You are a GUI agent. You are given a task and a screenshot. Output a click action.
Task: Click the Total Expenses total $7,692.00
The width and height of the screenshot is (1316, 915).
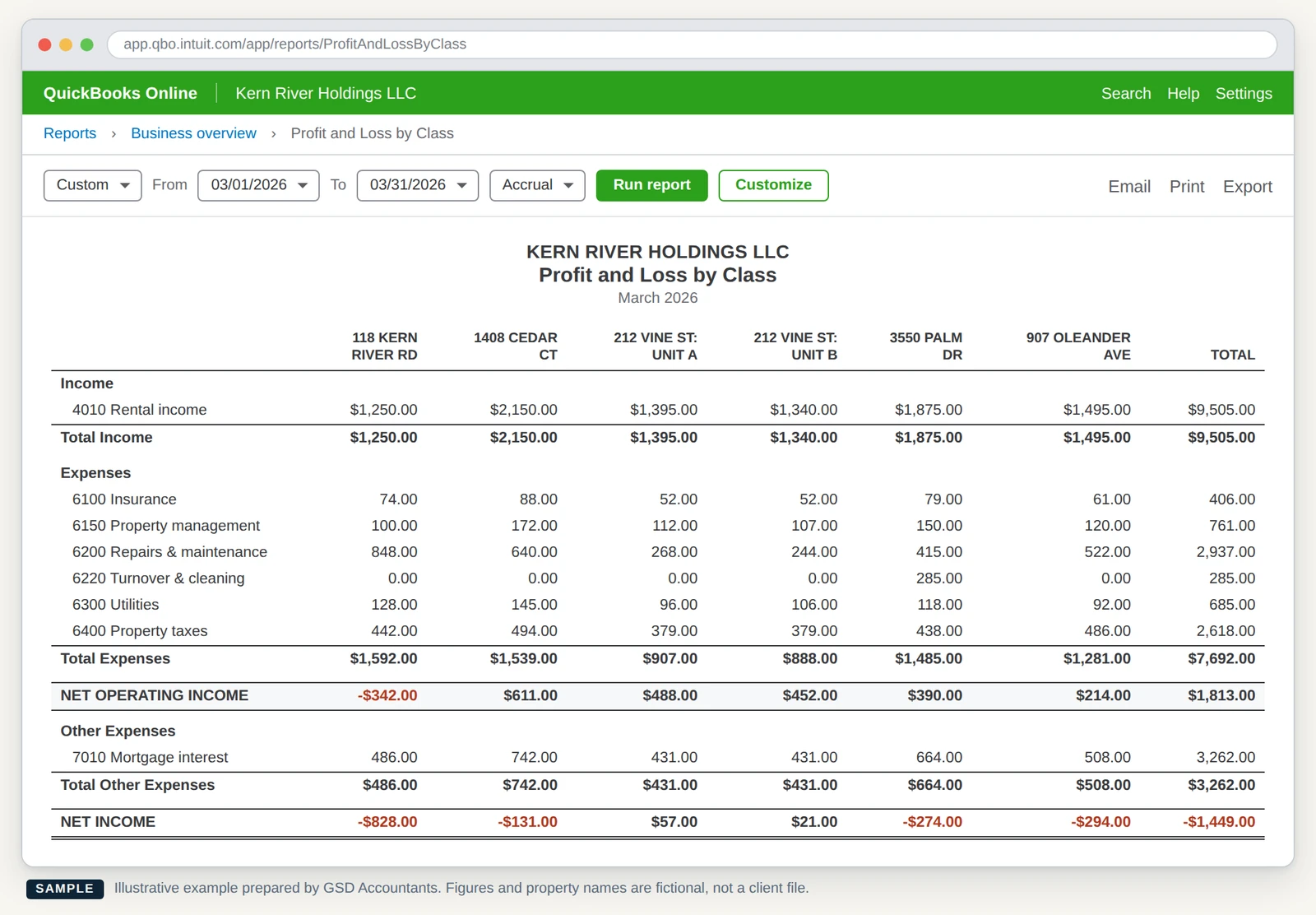(x=1221, y=658)
